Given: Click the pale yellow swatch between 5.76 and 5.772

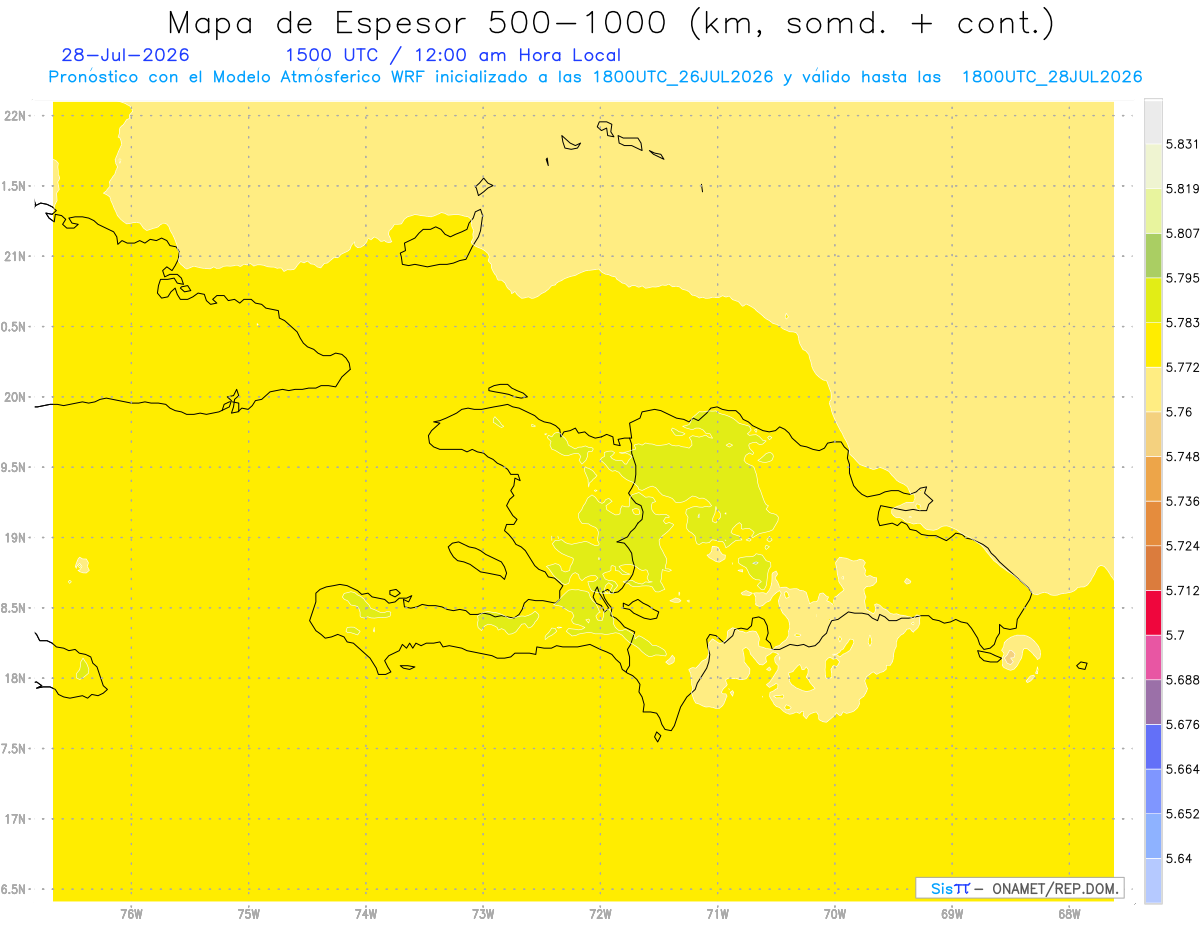Looking at the screenshot, I should coord(1153,389).
